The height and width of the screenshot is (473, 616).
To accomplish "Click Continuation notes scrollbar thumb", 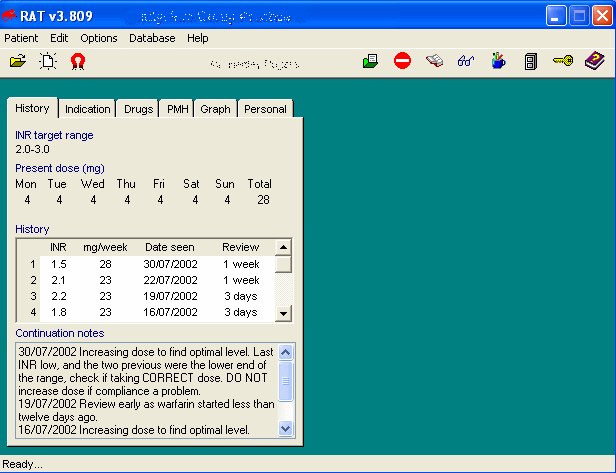I will 286,381.
